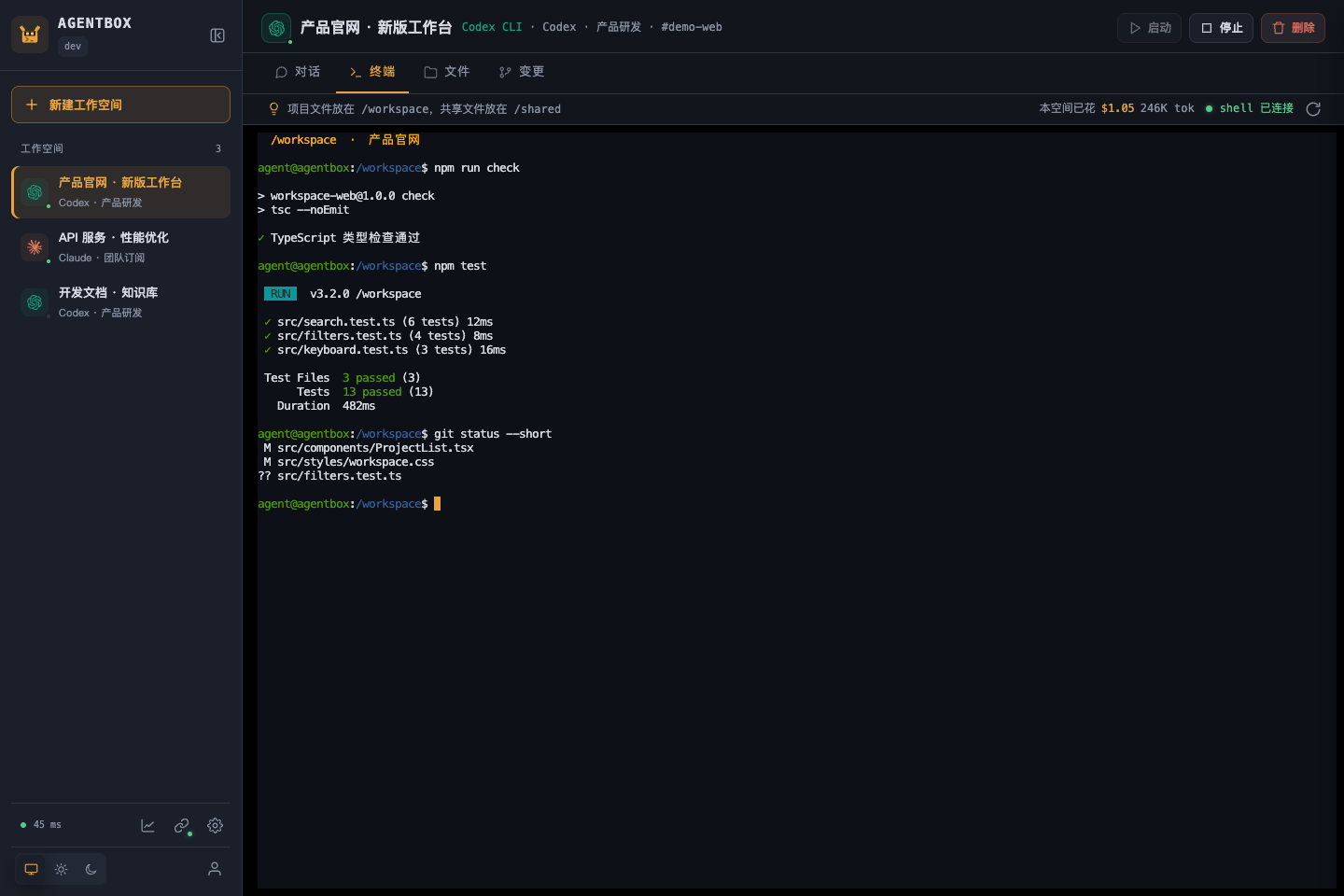Click the /workspace · 产品官网 terminal header
Screen dimensions: 1344x896
pos(345,140)
